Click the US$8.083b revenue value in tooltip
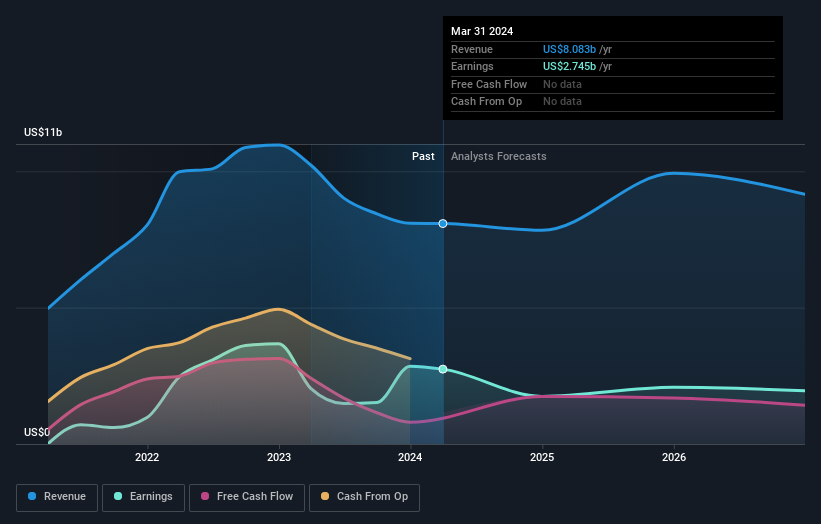The width and height of the screenshot is (821, 524). coord(569,49)
